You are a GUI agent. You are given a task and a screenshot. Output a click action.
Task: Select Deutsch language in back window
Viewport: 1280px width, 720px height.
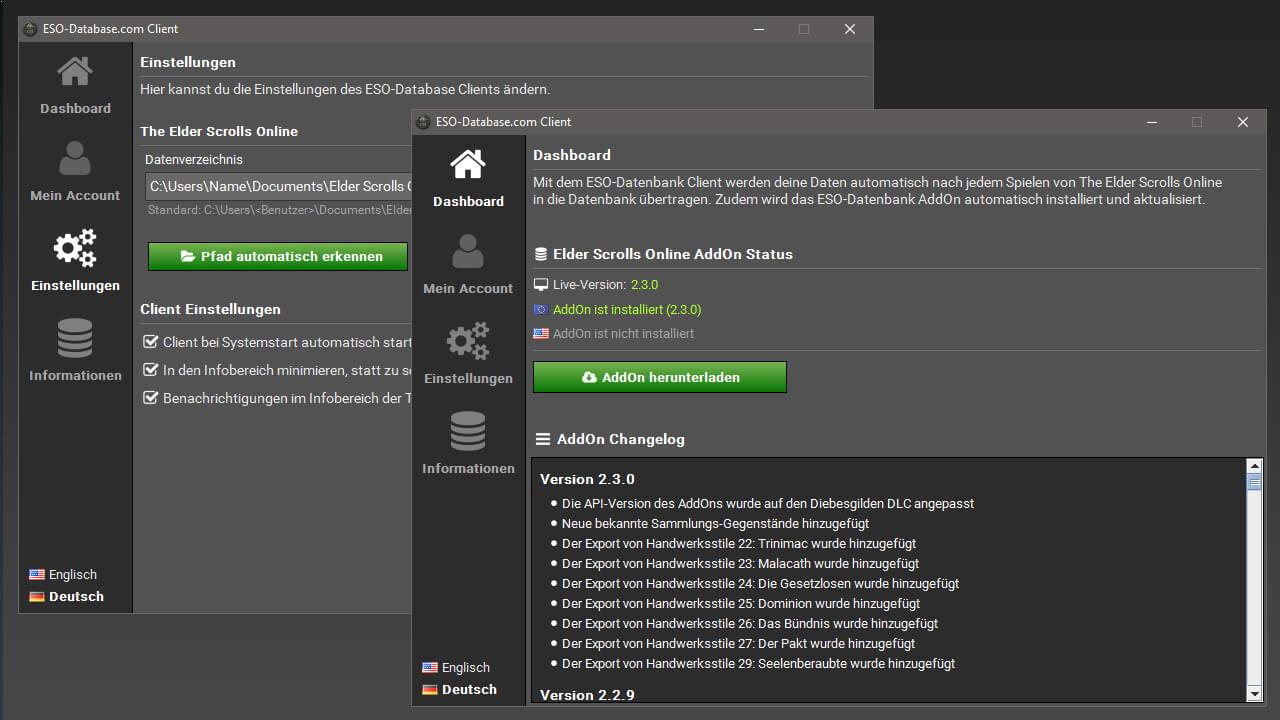pos(76,597)
